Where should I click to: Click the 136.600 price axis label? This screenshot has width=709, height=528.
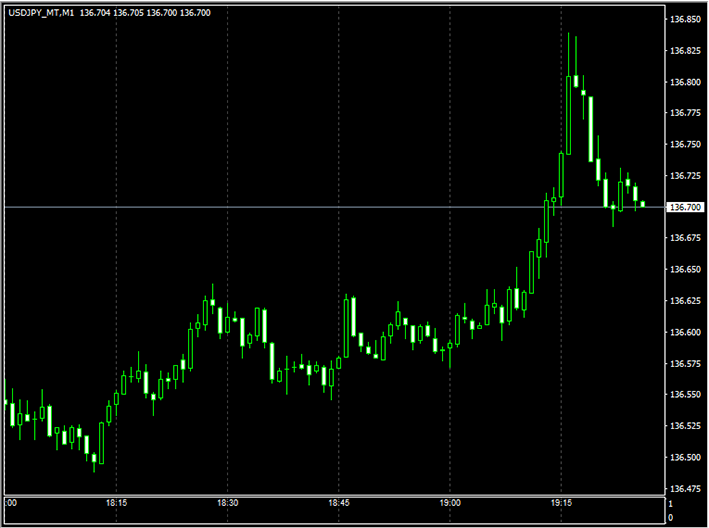685,332
